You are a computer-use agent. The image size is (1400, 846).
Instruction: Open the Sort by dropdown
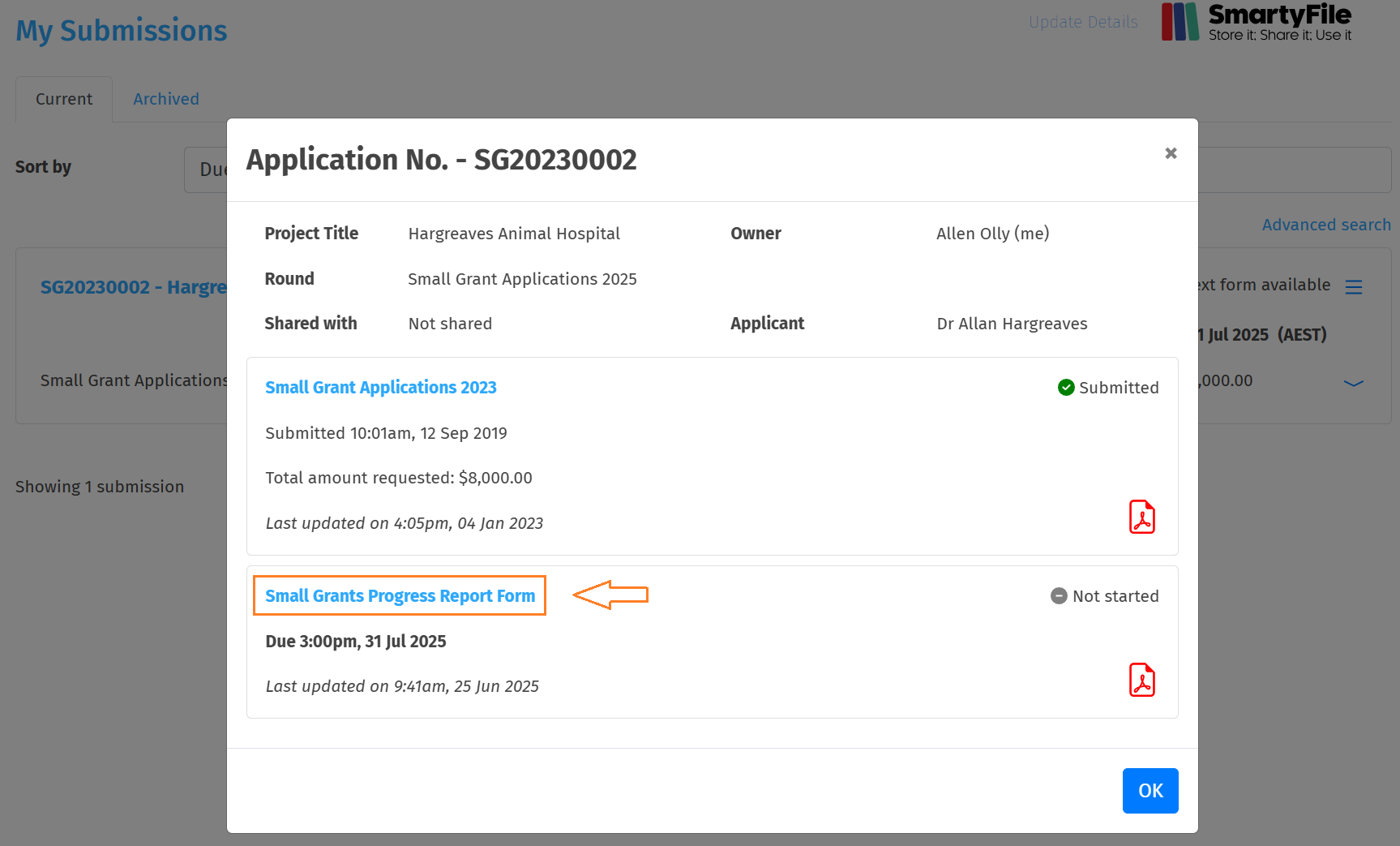tap(206, 170)
